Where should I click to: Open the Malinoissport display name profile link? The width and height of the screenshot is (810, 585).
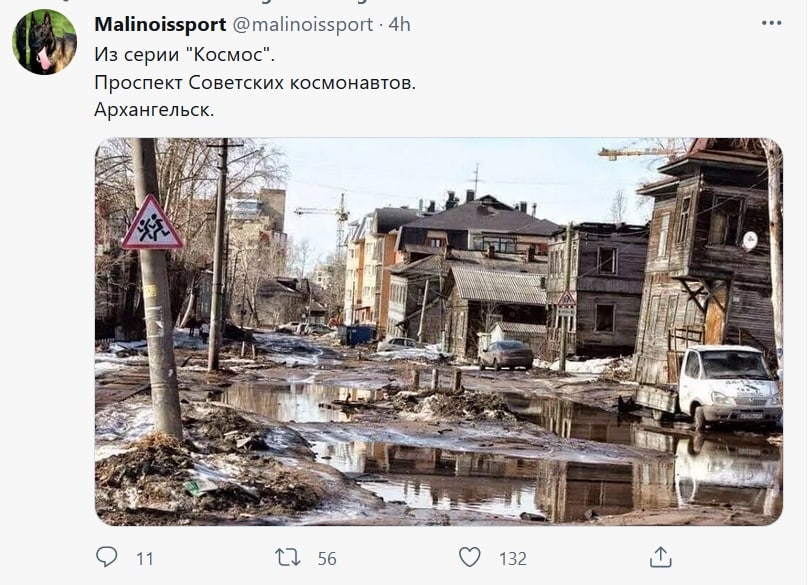(x=160, y=24)
